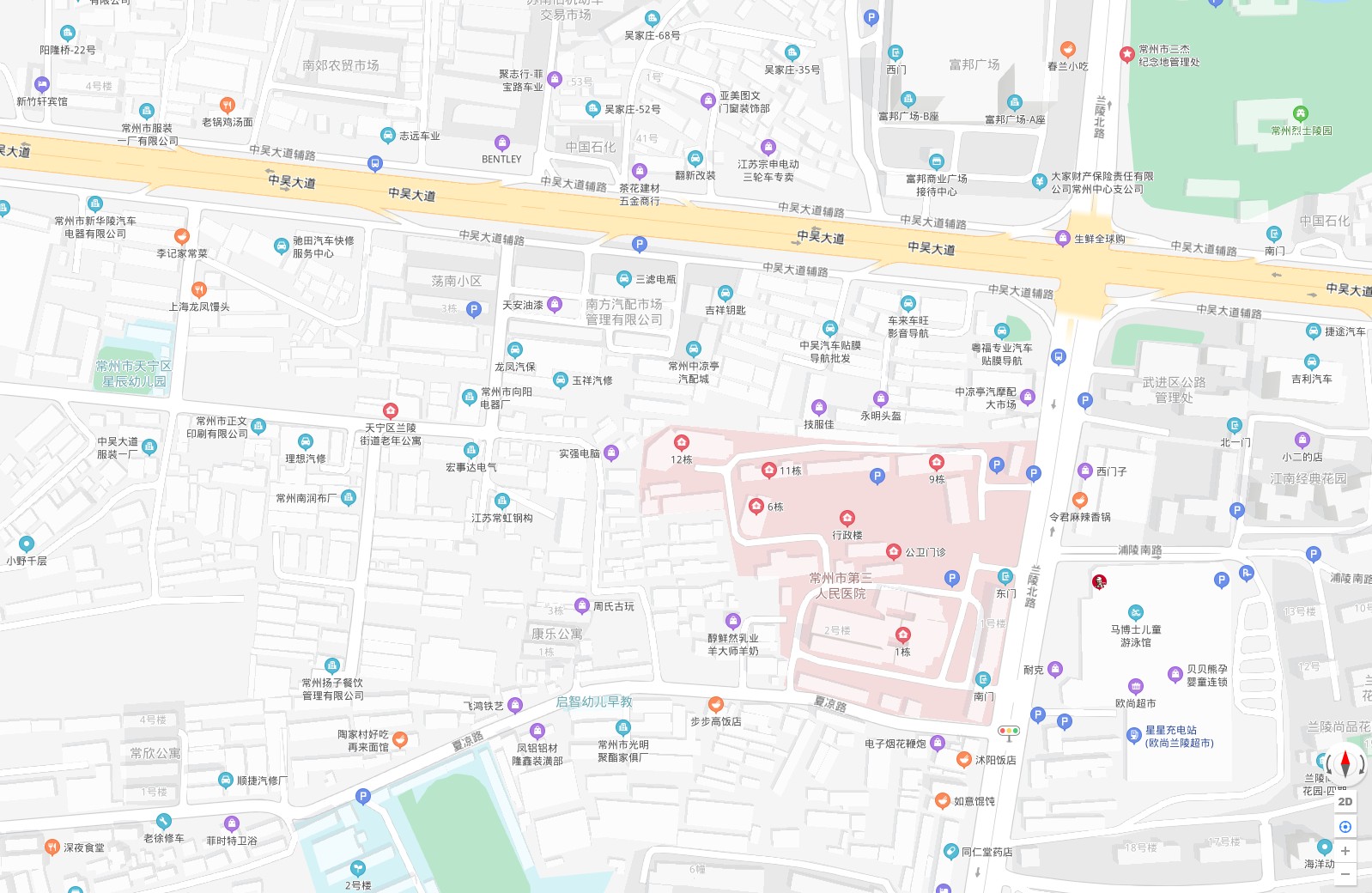Open the 贝贝熊孕婴童连锁 shop marker
The height and width of the screenshot is (893, 1372).
coord(1175,675)
